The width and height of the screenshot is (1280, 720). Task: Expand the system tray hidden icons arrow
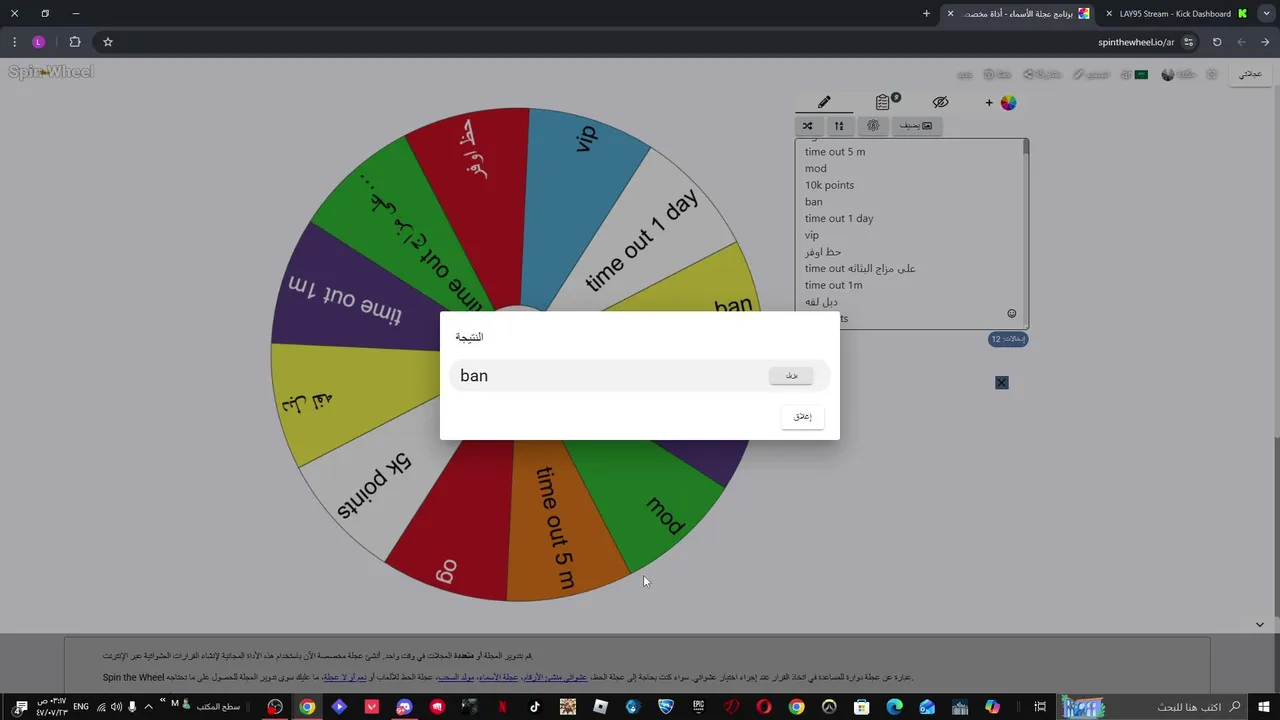[x=149, y=707]
